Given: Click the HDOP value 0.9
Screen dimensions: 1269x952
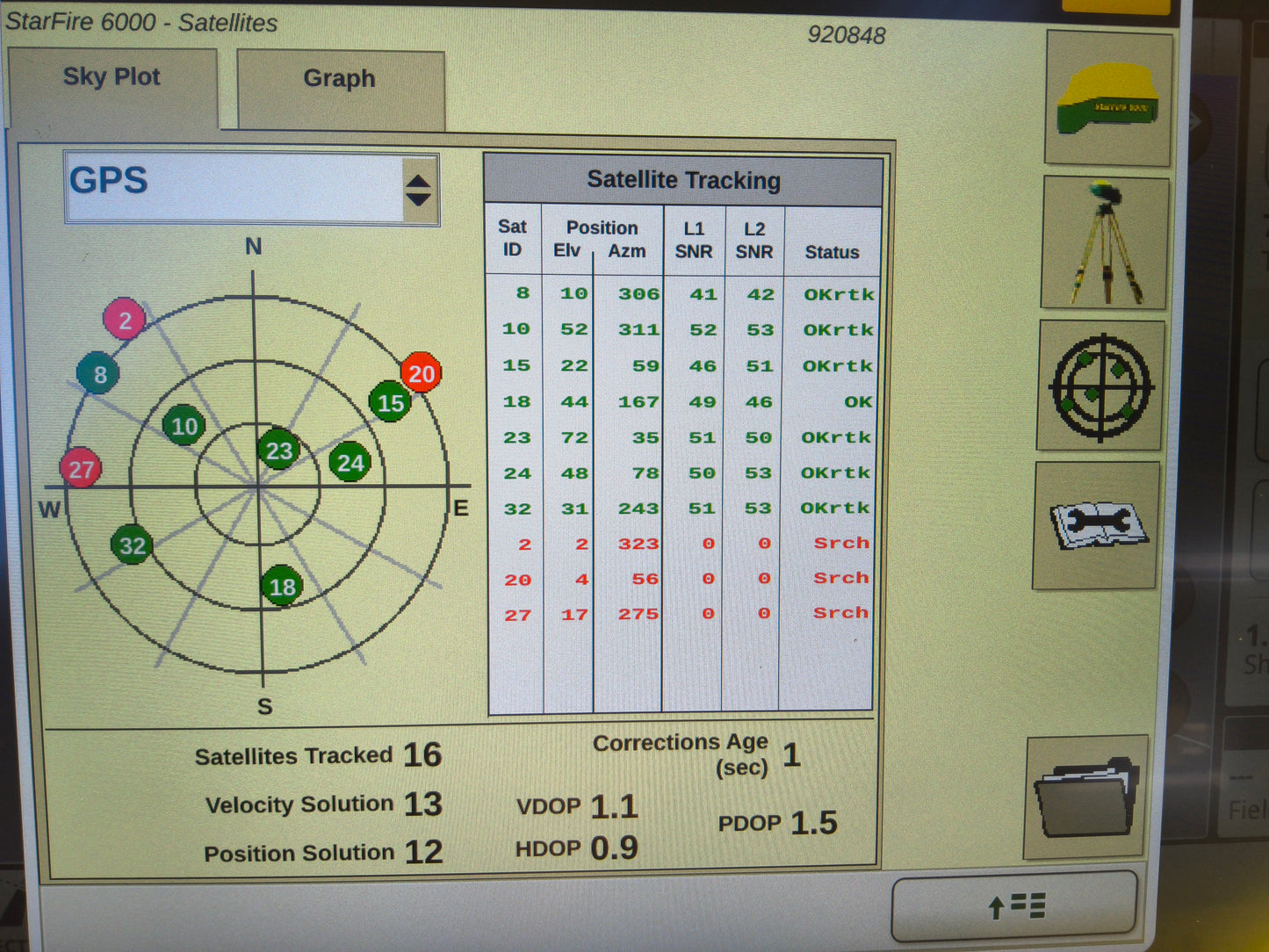Looking at the screenshot, I should [614, 848].
